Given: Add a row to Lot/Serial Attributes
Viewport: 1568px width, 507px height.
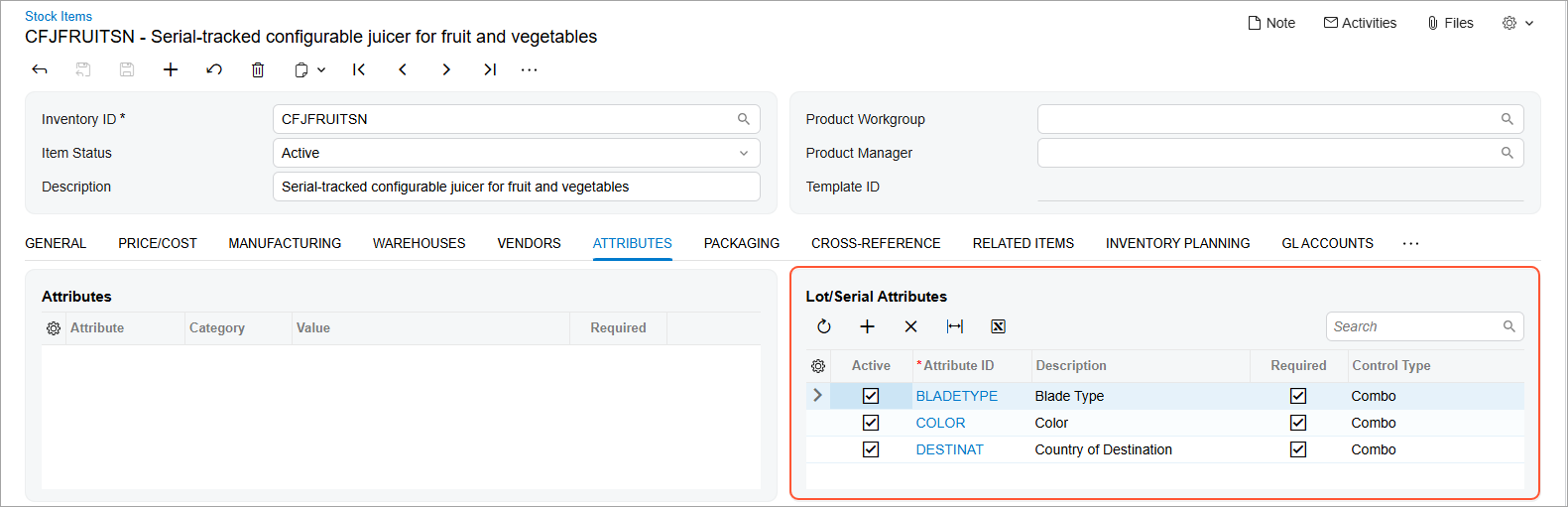Looking at the screenshot, I should (867, 326).
